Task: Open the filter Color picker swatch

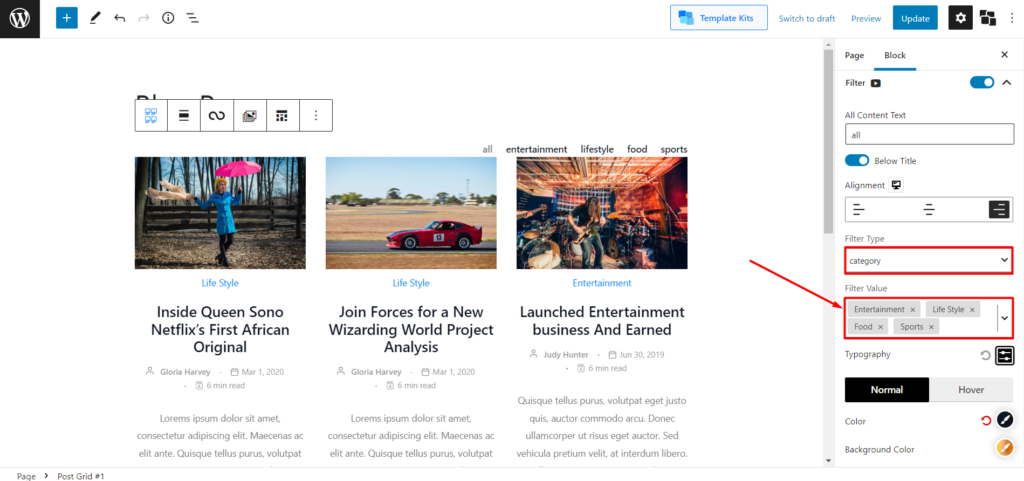Action: pyautogui.click(x=1004, y=420)
